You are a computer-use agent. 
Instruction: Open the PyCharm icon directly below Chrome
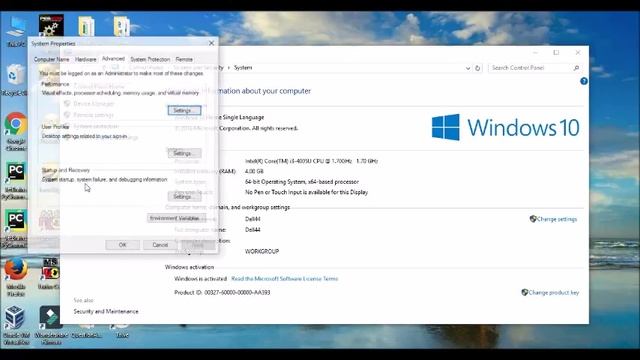point(16,180)
